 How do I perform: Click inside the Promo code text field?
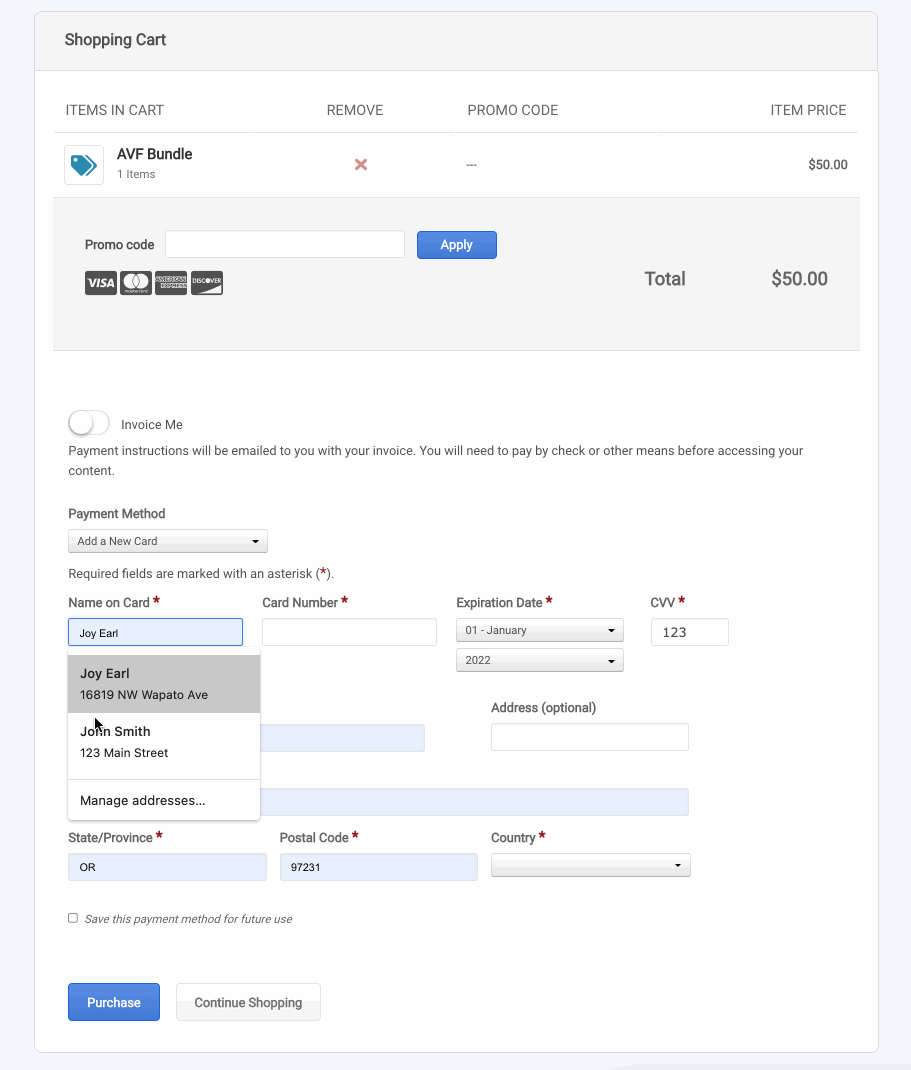(284, 244)
